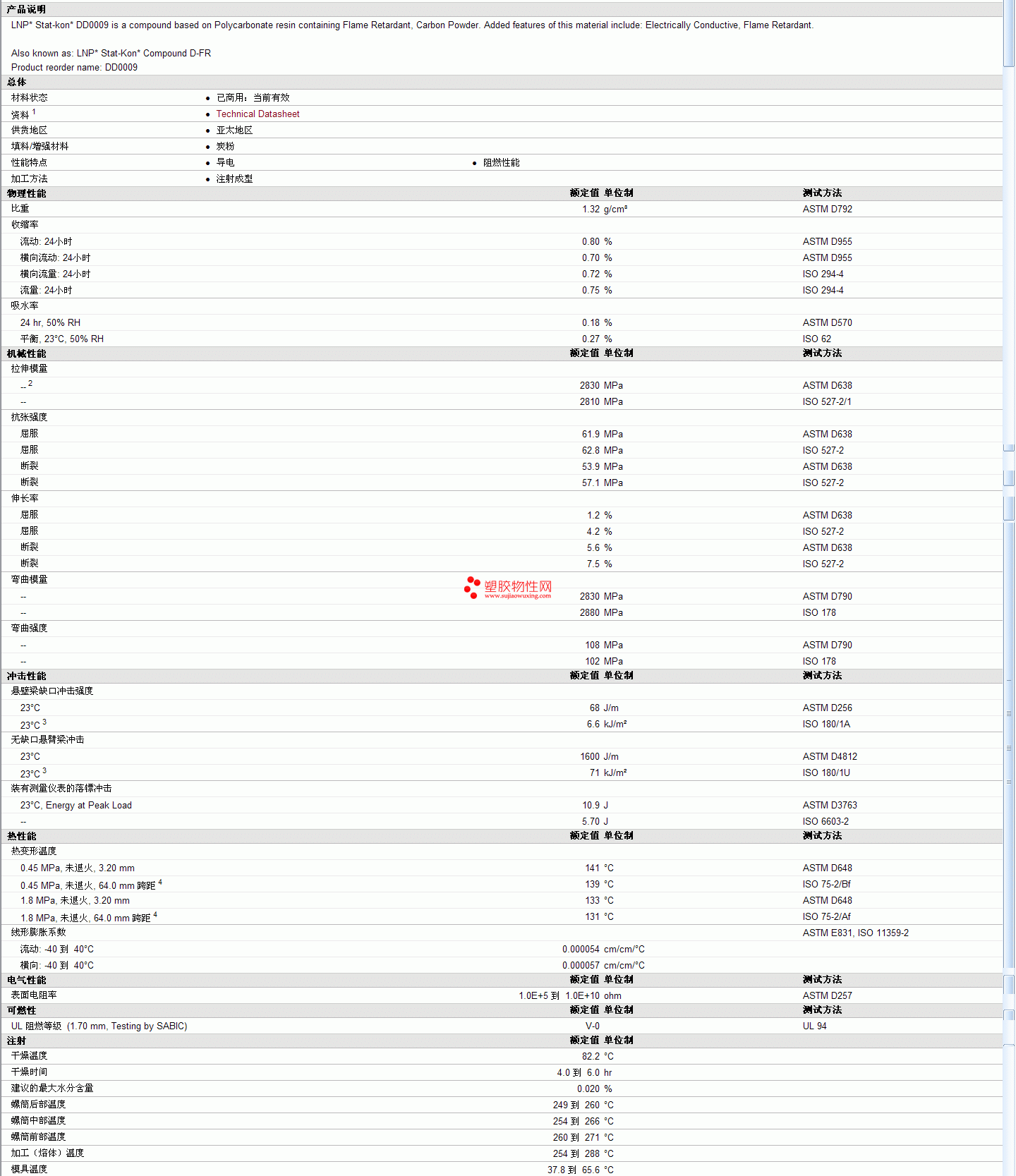Select the '总体' section header

coord(16,82)
